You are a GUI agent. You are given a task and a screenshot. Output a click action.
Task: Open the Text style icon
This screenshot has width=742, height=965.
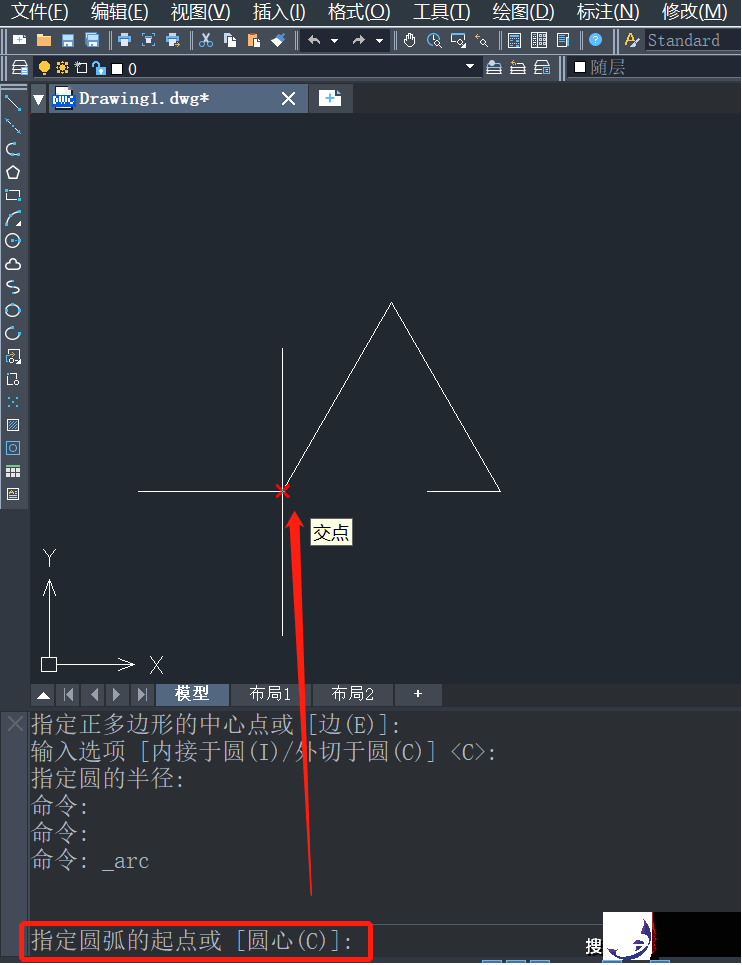[x=631, y=41]
